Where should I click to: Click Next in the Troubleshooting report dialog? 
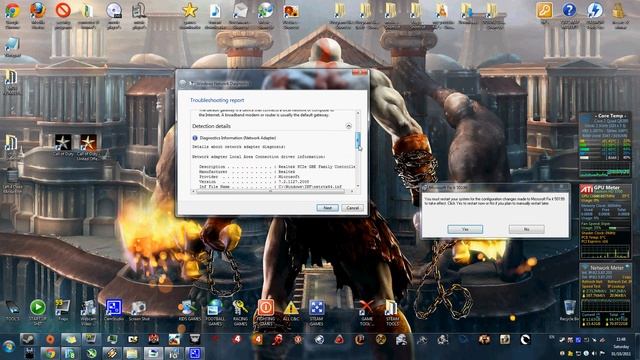(327, 208)
